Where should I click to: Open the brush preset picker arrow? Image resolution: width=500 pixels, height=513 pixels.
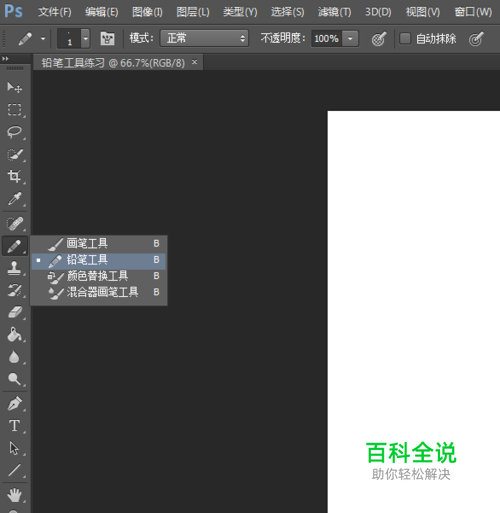[86, 39]
